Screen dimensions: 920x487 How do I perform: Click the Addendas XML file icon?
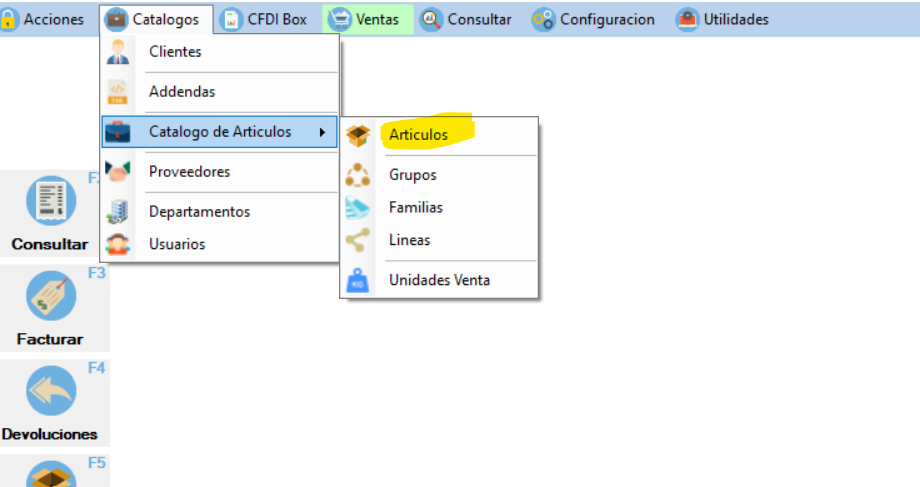[118, 92]
